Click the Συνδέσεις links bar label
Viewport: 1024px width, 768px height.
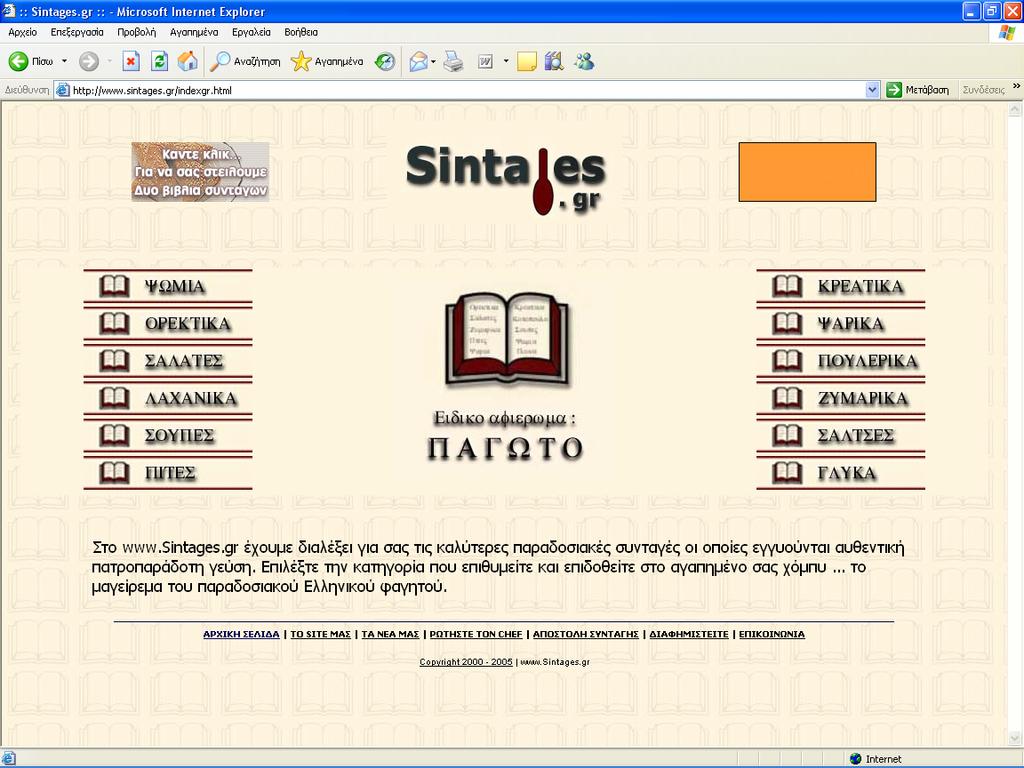[x=984, y=90]
